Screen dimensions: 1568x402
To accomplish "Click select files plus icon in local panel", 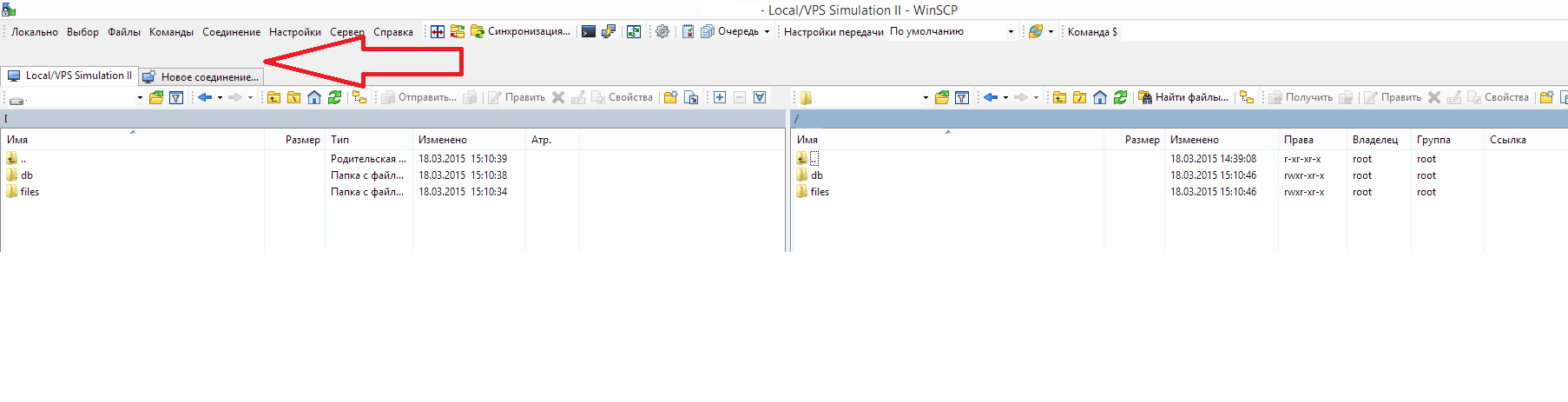I will 720,97.
